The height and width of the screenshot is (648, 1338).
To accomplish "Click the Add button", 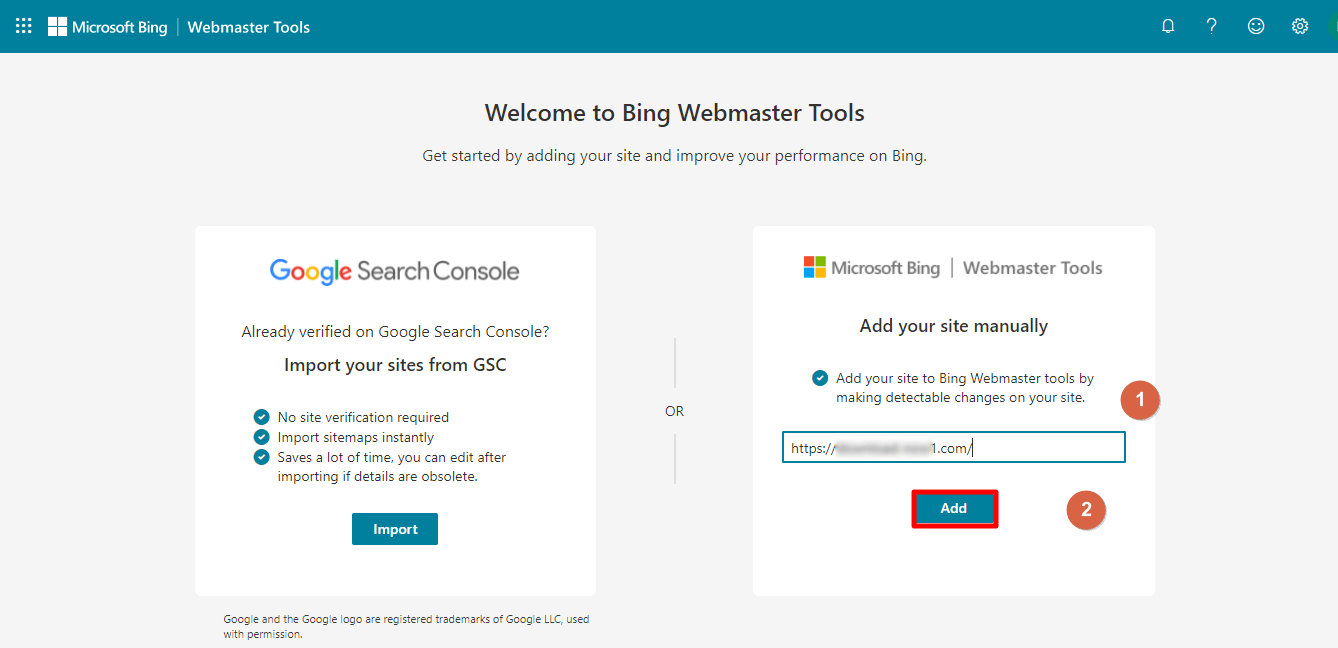I will tap(954, 508).
